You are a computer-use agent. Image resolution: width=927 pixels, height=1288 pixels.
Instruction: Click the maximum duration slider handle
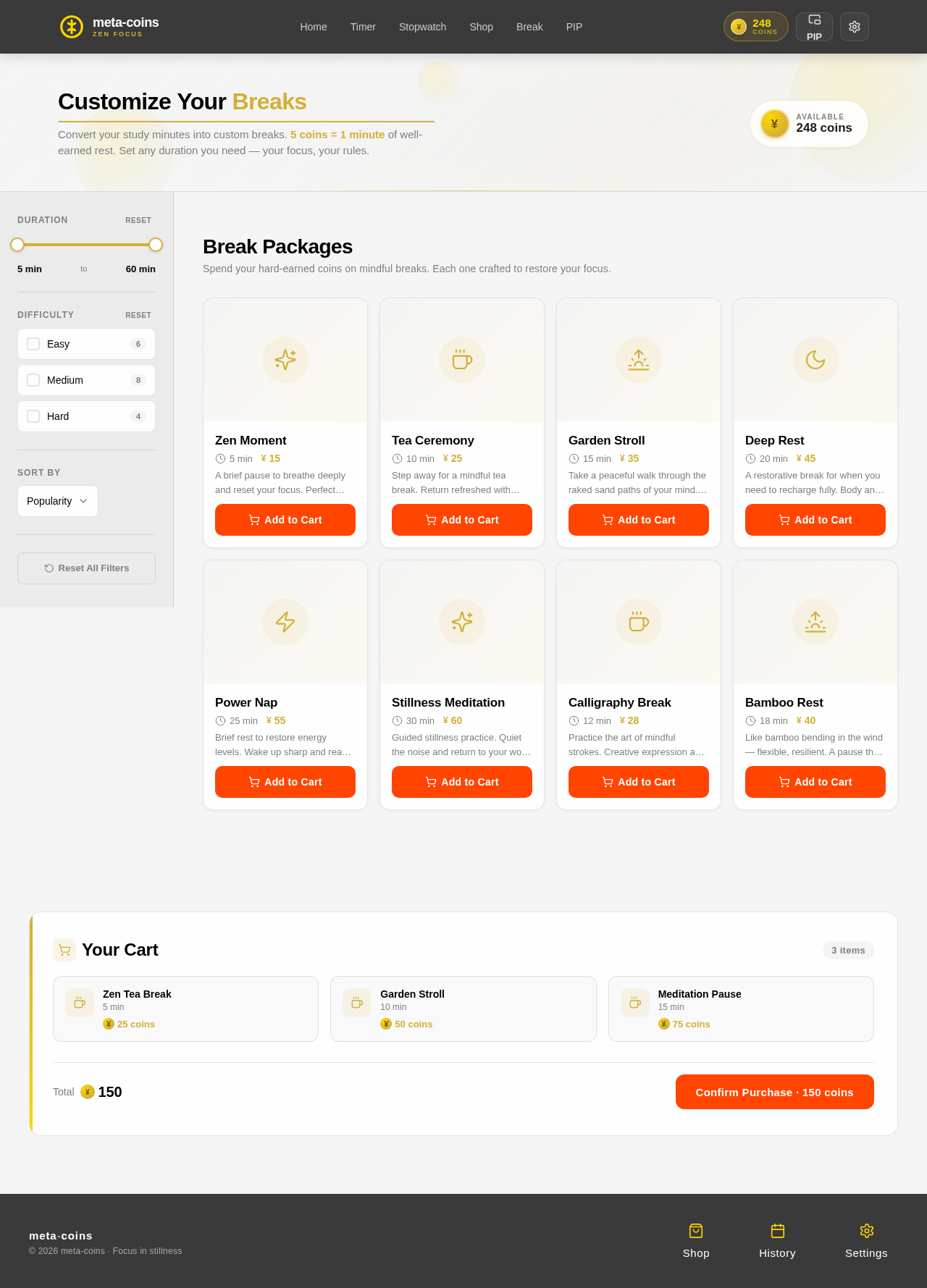156,245
